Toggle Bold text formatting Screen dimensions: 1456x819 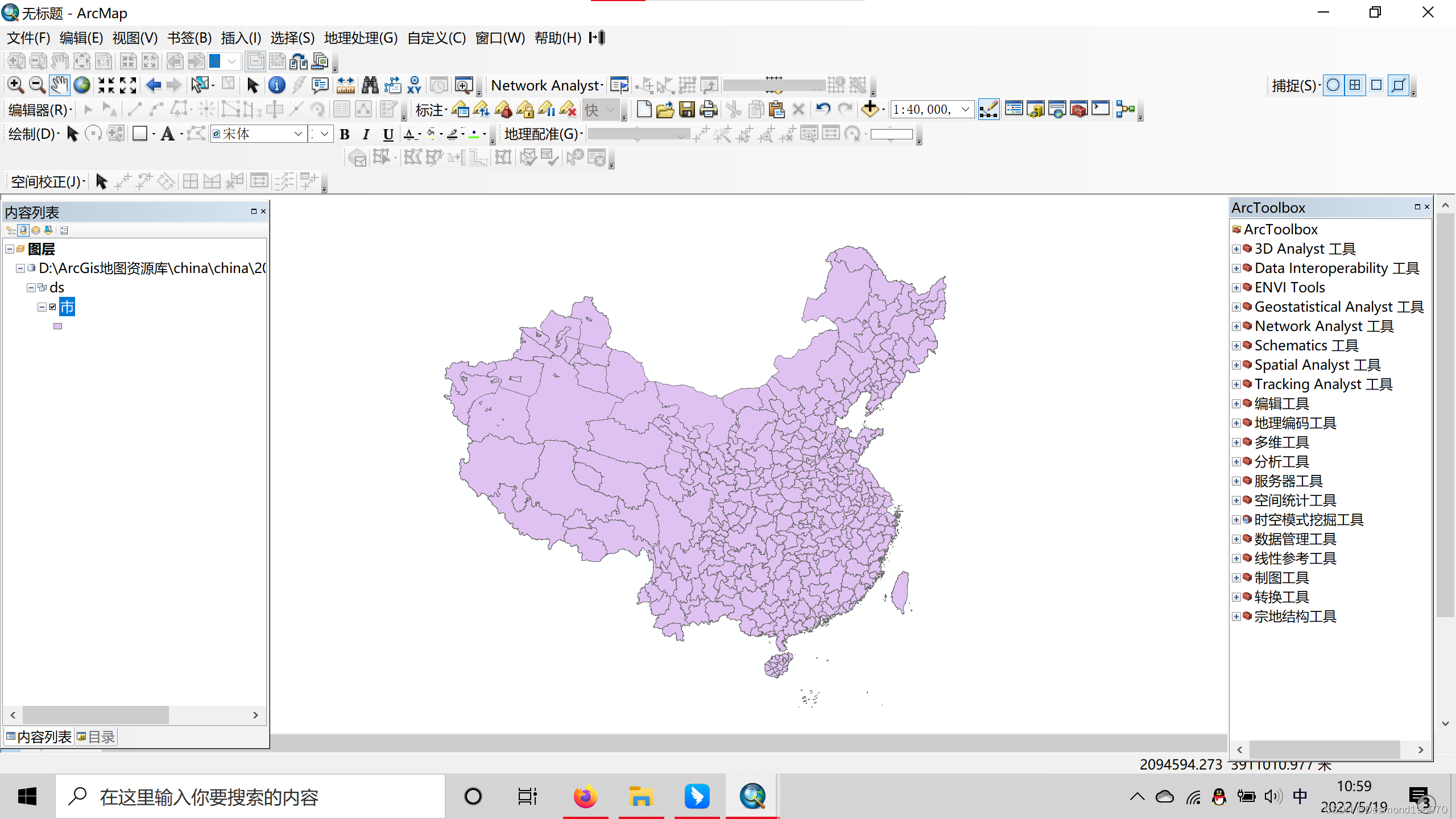point(344,134)
